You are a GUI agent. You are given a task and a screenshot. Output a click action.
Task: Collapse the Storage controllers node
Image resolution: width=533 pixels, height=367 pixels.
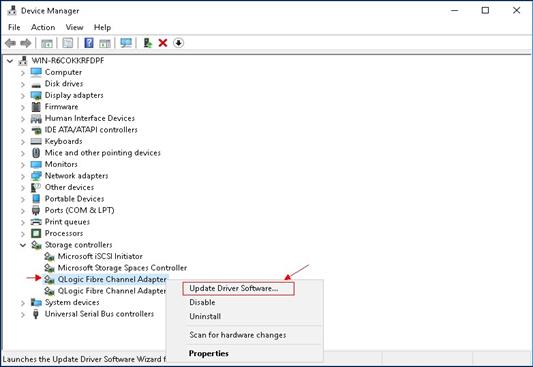click(22, 245)
